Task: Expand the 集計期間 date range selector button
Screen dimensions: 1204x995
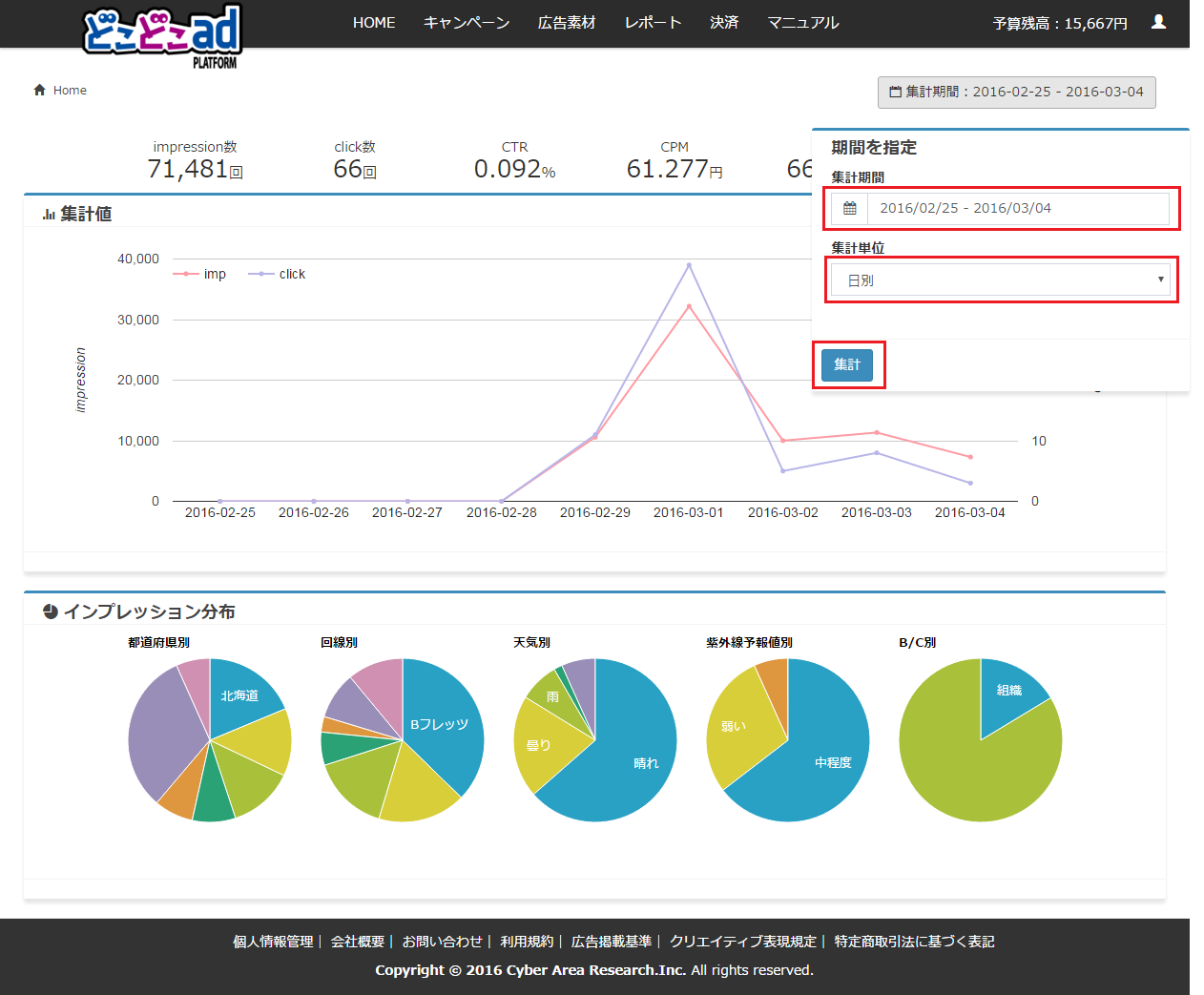Action: pos(1016,92)
